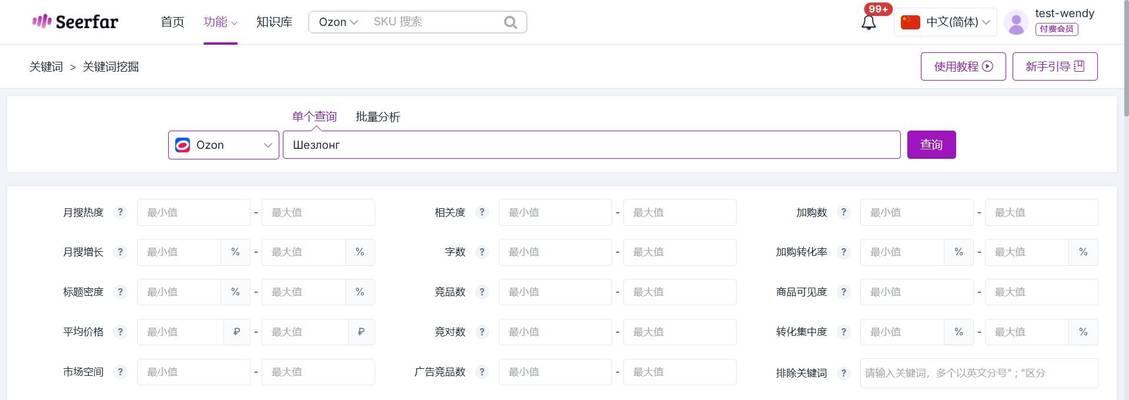Show help for 标题密度
Screen dimensions: 1129x400
(121, 292)
